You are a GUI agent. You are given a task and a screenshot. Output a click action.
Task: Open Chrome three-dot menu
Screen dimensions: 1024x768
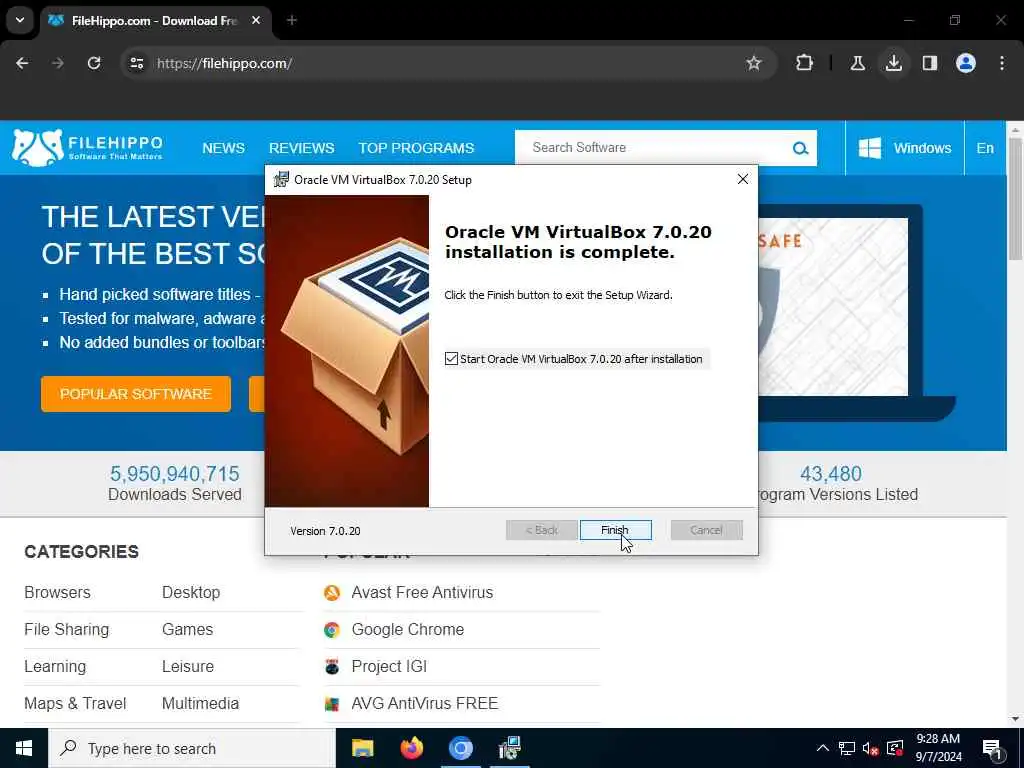coord(1002,63)
